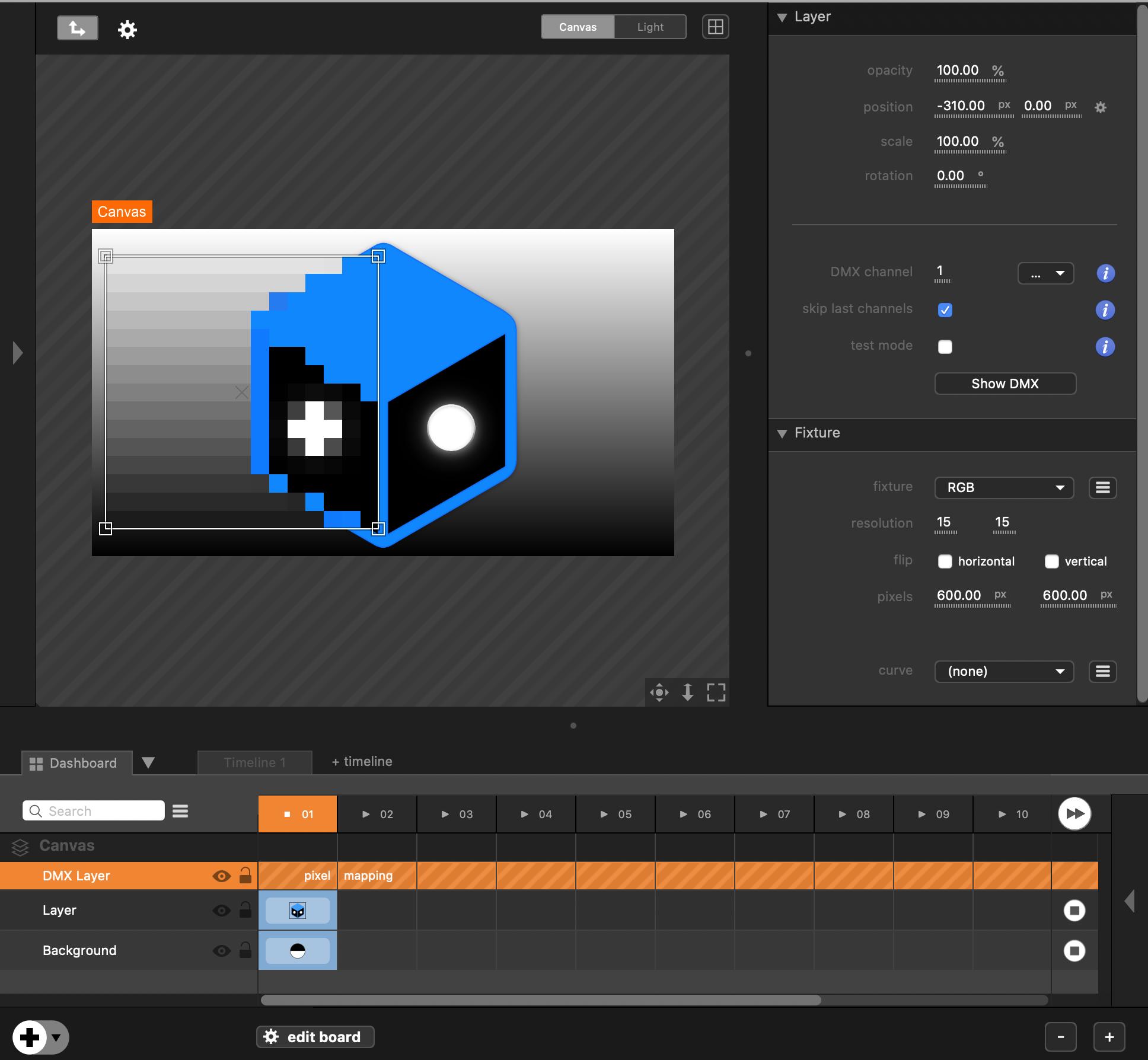
Task: Switch to the Light view tab
Action: tap(650, 27)
